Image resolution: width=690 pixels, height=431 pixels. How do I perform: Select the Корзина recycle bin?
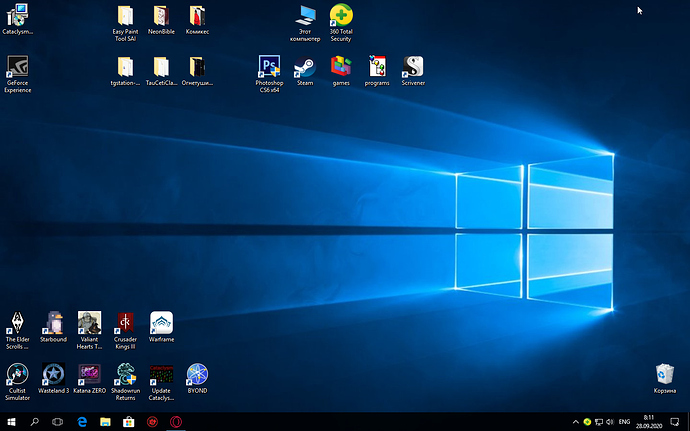click(x=664, y=378)
